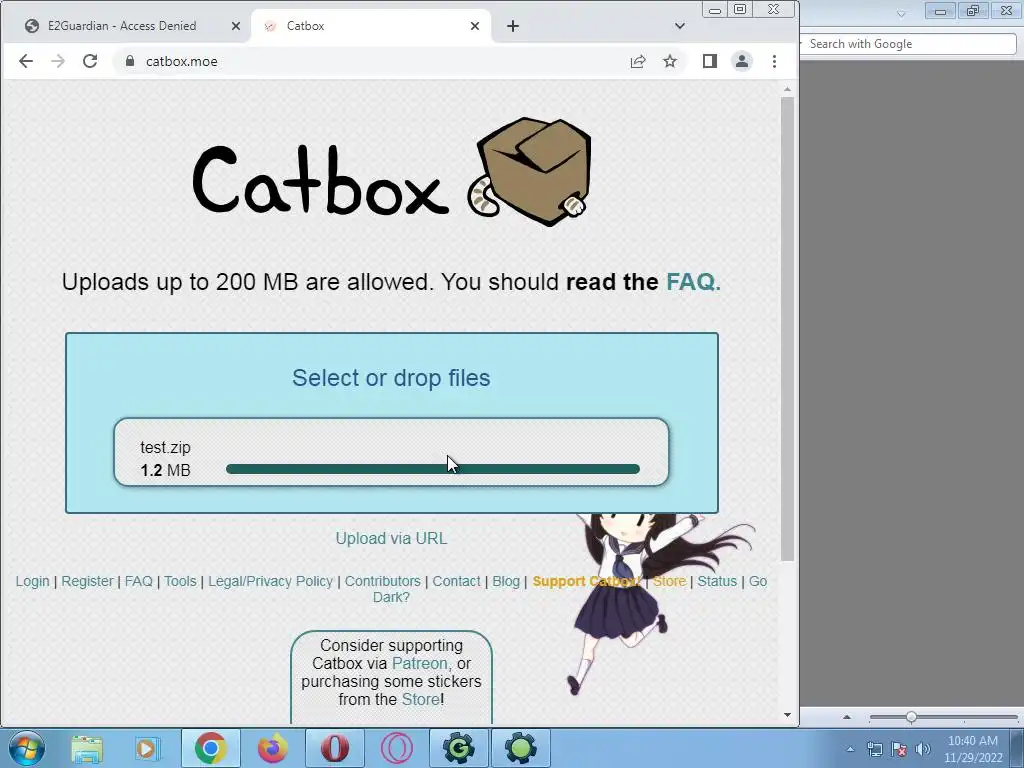
Task: Open the FAQ link in the headline
Action: tap(693, 282)
